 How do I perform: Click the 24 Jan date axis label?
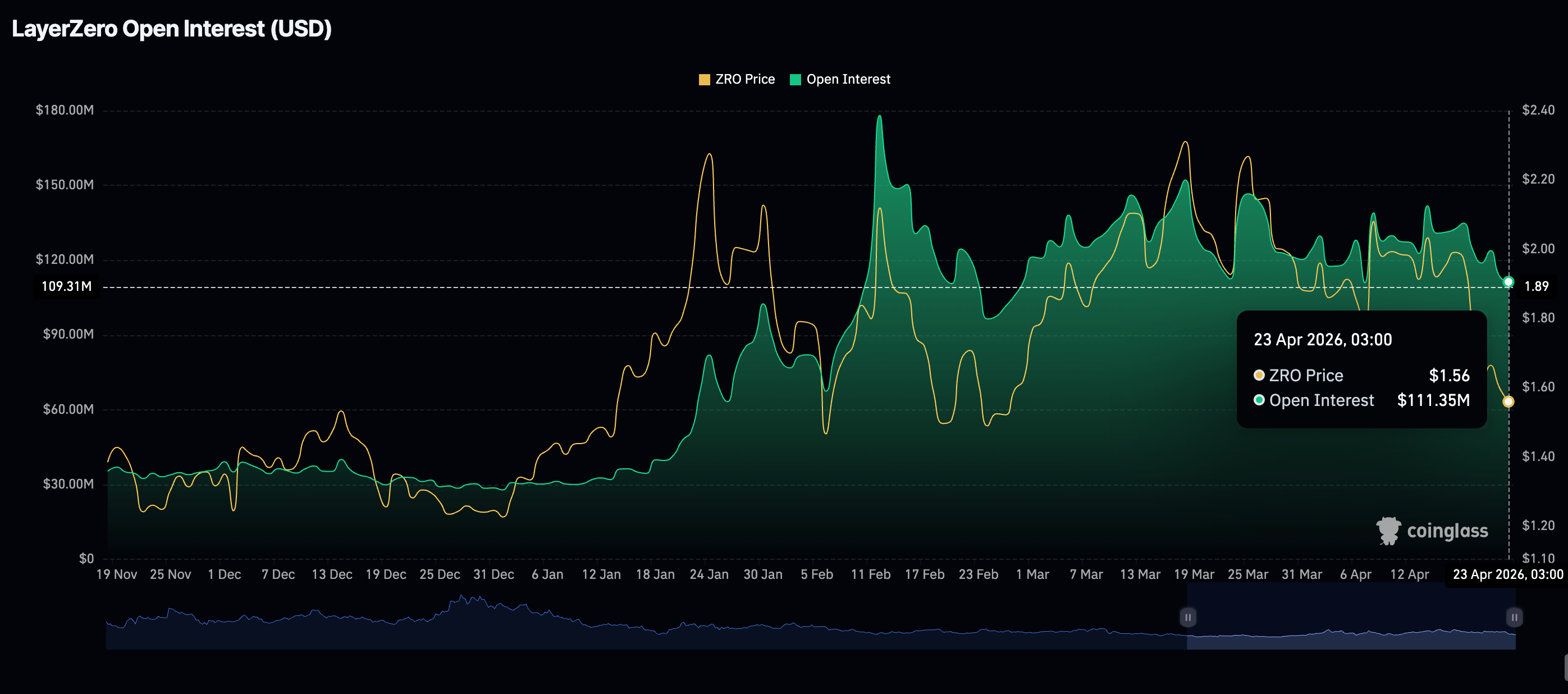[708, 574]
